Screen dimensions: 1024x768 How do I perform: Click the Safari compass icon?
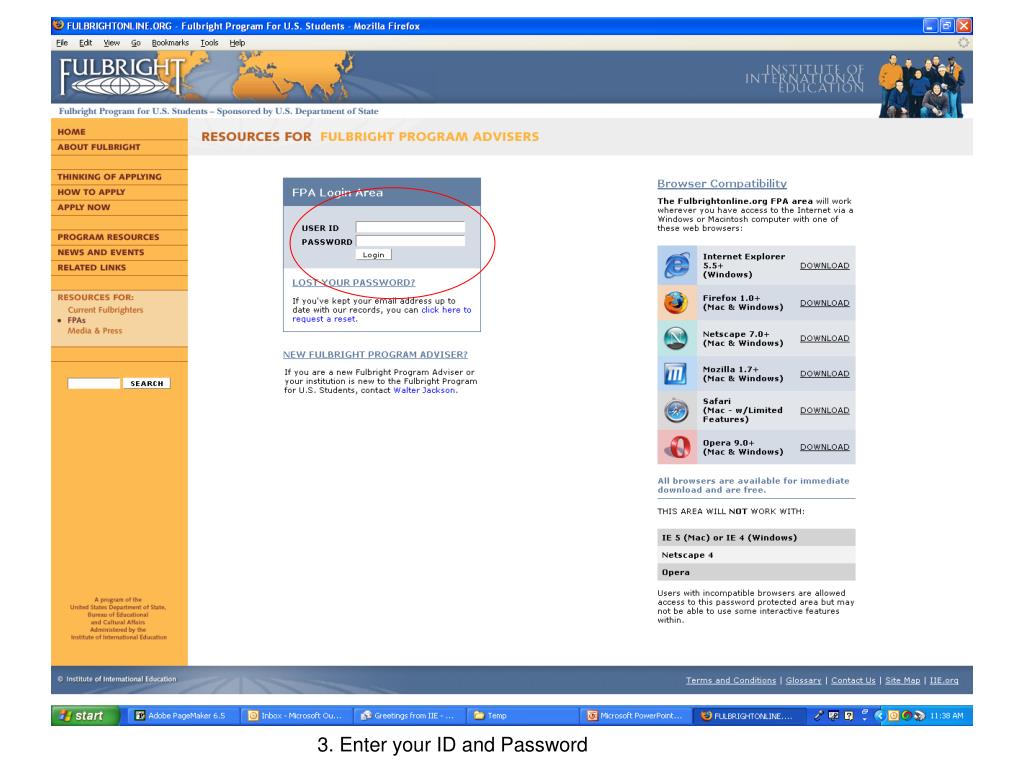676,410
